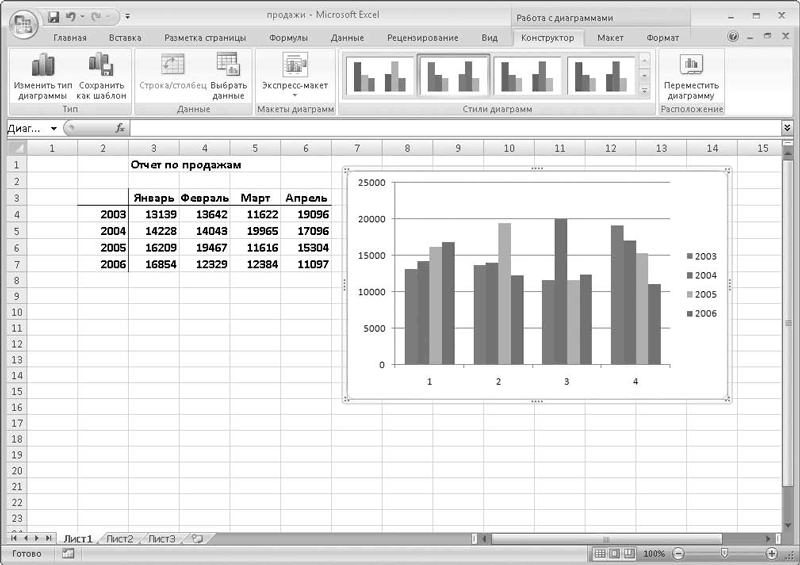Click the zoom in plus button
This screenshot has width=800, height=565.
772,553
